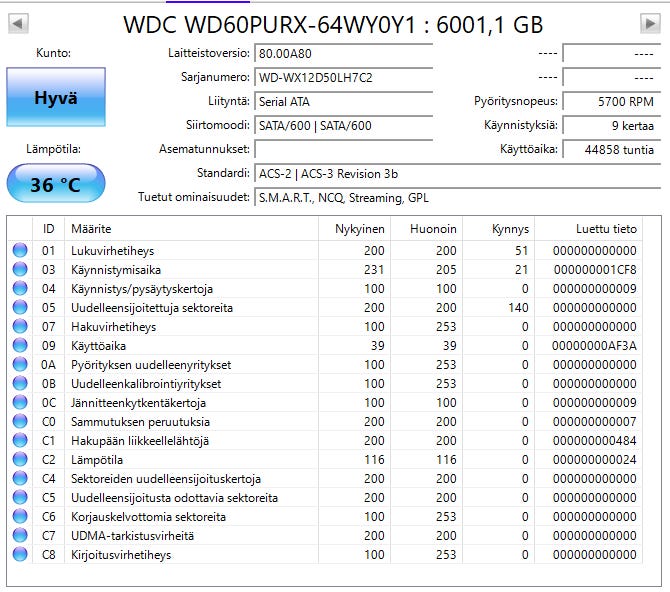The height and width of the screenshot is (592, 670).
Task: Select the Korjauskelvottomia sektoreita attribute name
Action: coord(148,517)
